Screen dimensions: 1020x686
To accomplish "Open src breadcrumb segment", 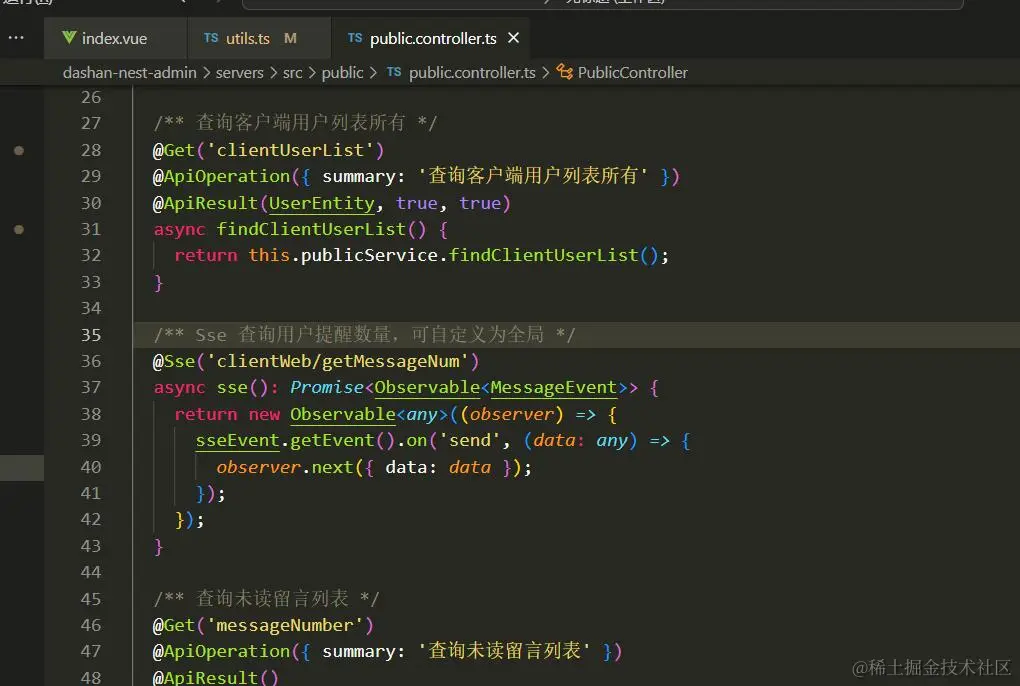I will [x=293, y=72].
